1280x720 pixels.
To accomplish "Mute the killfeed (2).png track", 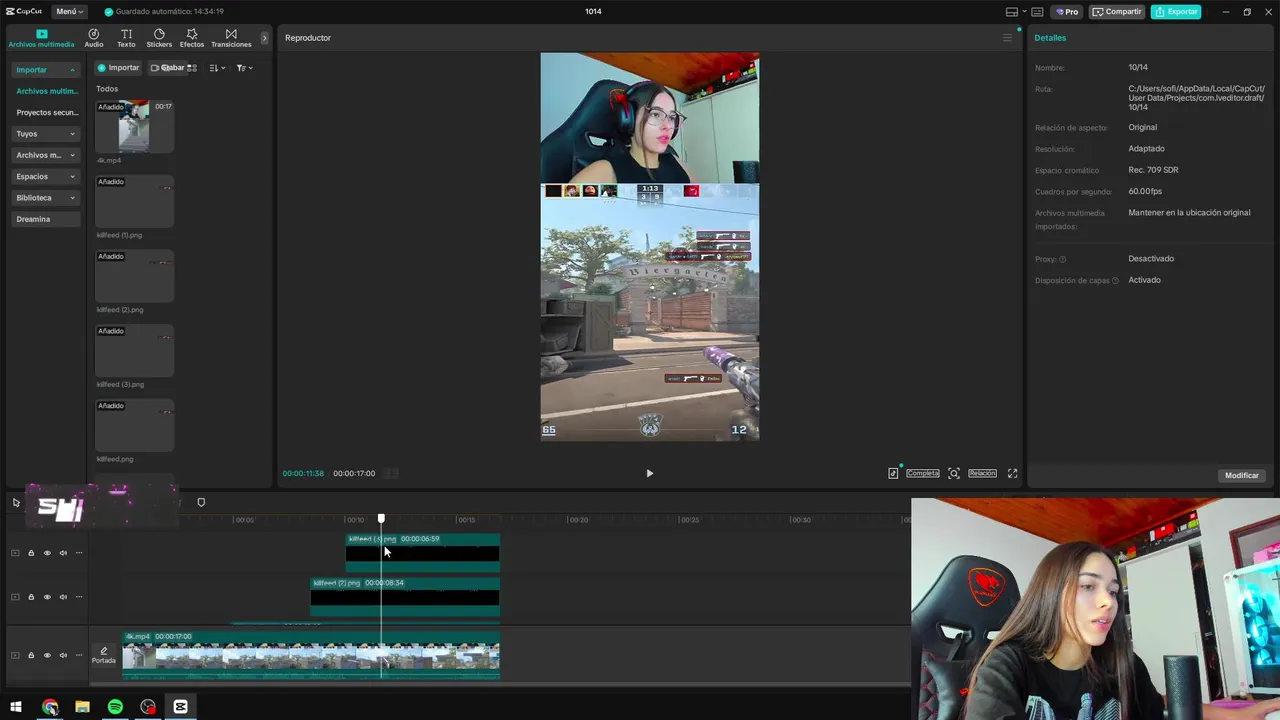I will [x=63, y=597].
